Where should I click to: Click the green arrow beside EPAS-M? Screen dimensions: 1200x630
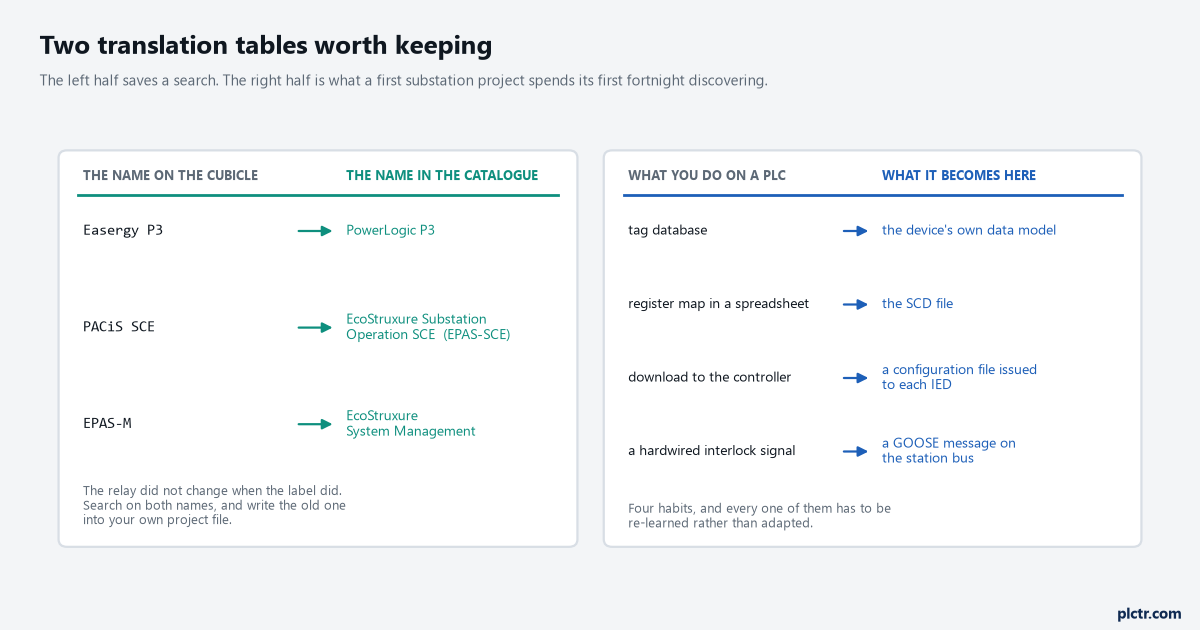point(315,424)
